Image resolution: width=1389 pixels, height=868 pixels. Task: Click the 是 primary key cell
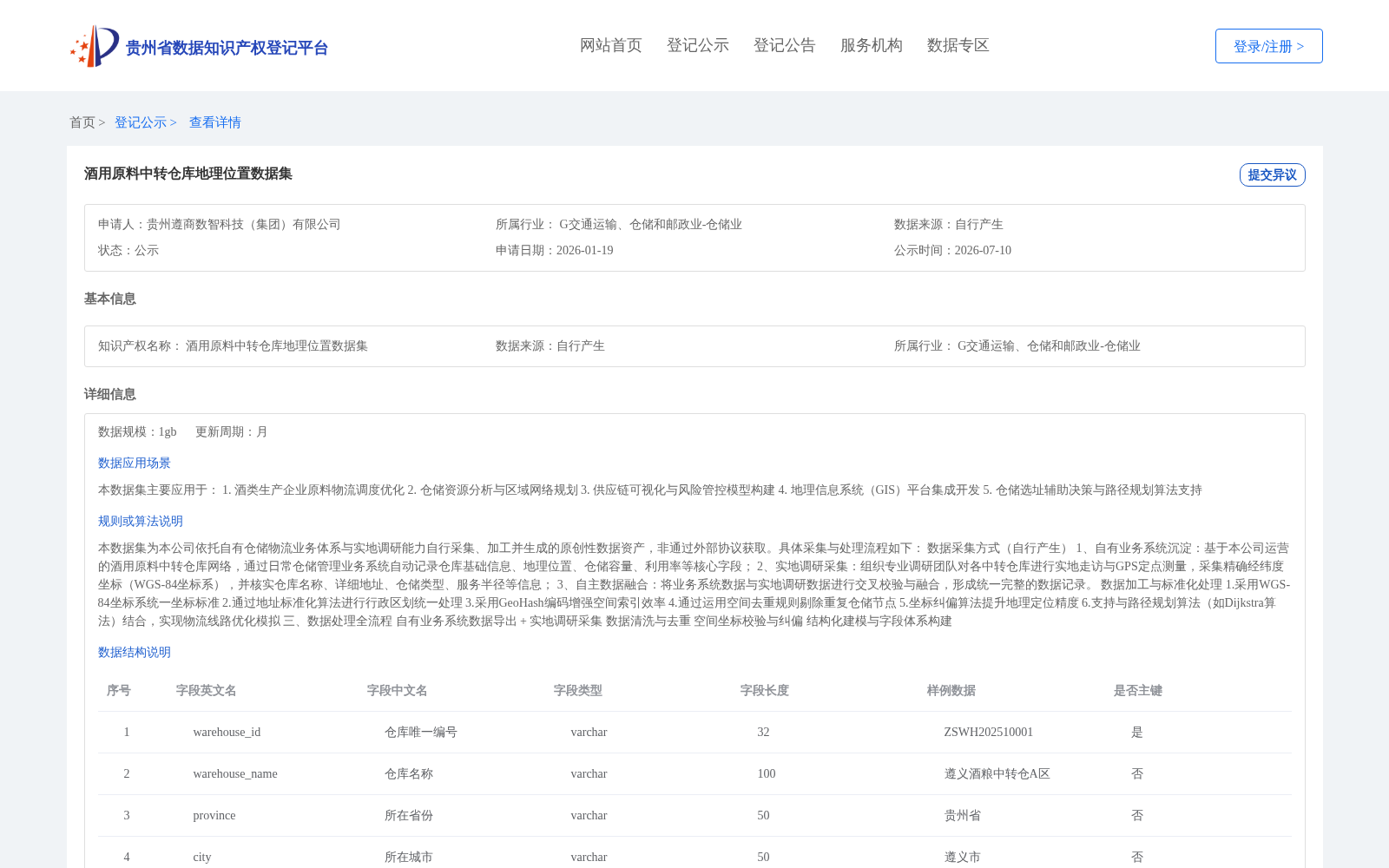click(1137, 732)
